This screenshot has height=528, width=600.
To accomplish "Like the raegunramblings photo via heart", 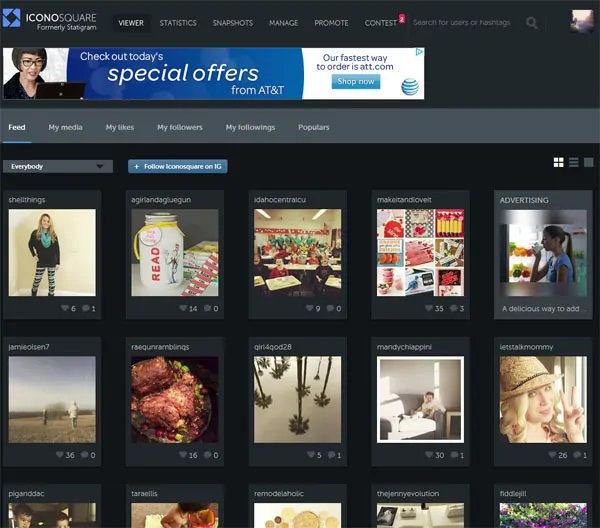I will tap(183, 455).
